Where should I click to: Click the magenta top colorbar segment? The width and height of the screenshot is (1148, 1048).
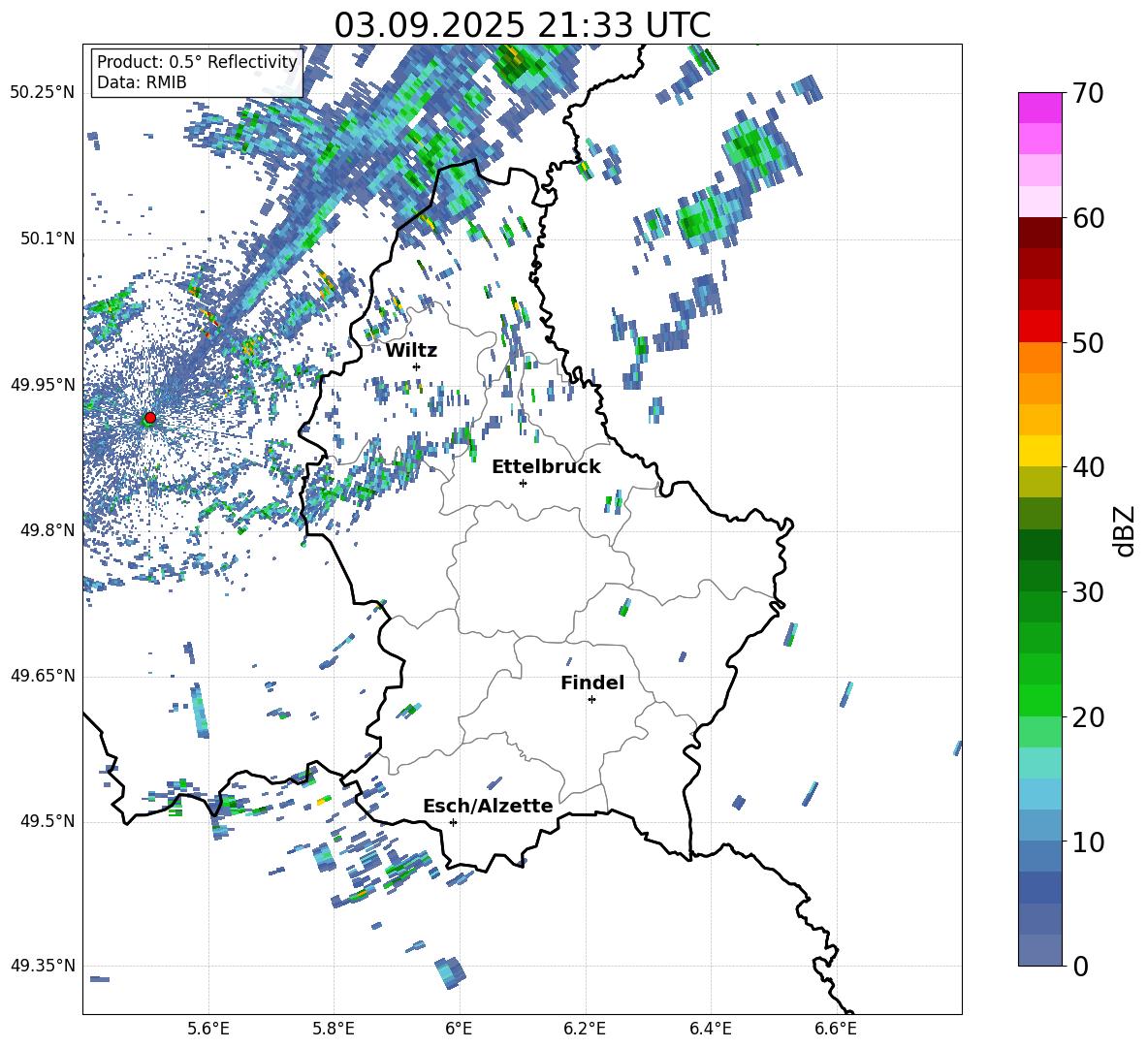(1040, 109)
